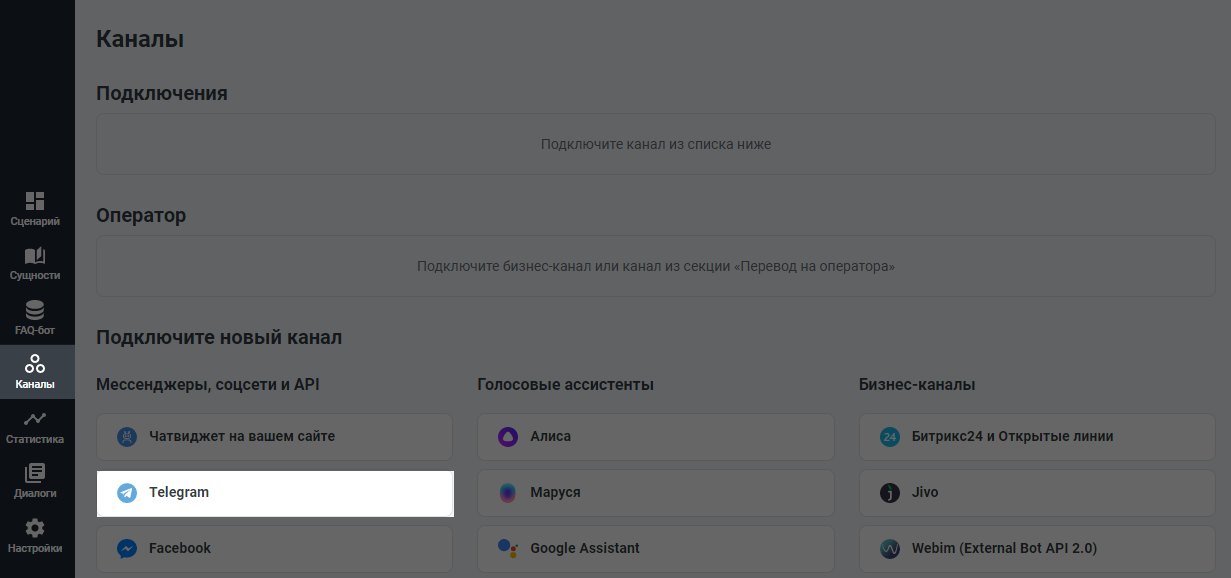The height and width of the screenshot is (578, 1231).
Task: Click the empty Подключения placeholder area
Action: (654, 143)
